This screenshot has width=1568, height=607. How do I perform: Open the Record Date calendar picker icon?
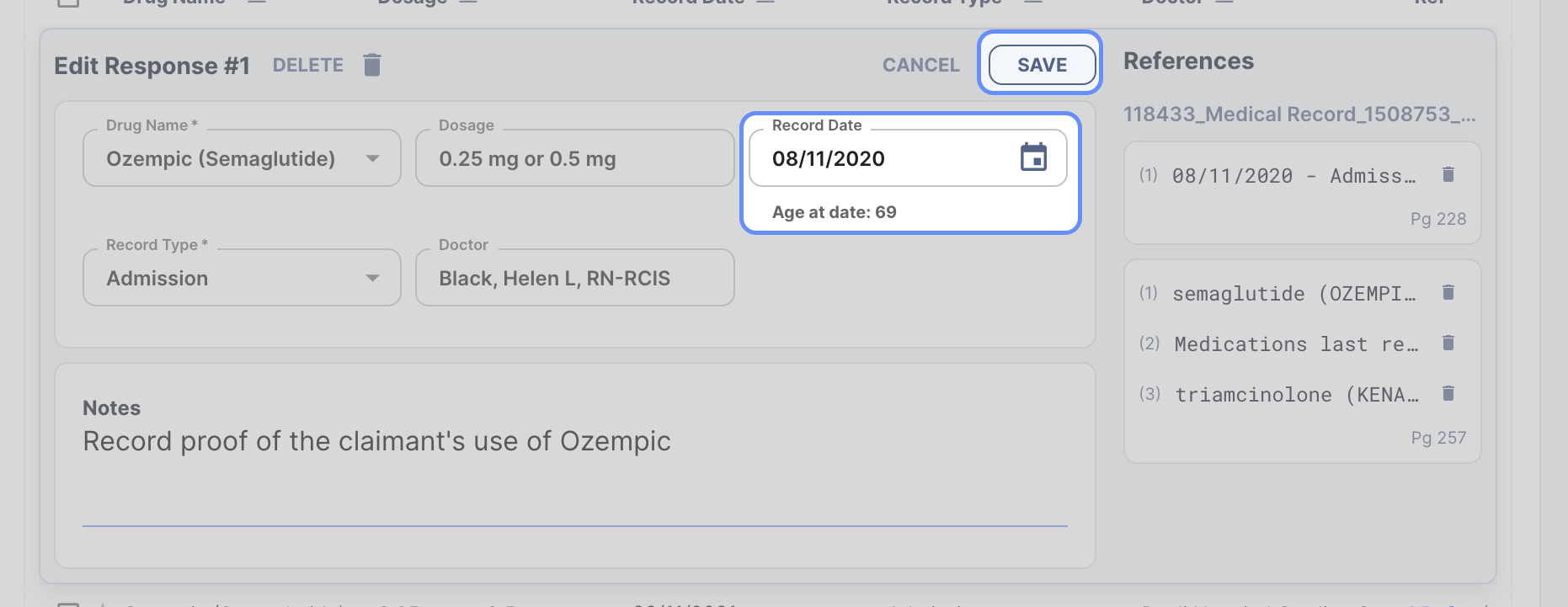click(x=1033, y=157)
